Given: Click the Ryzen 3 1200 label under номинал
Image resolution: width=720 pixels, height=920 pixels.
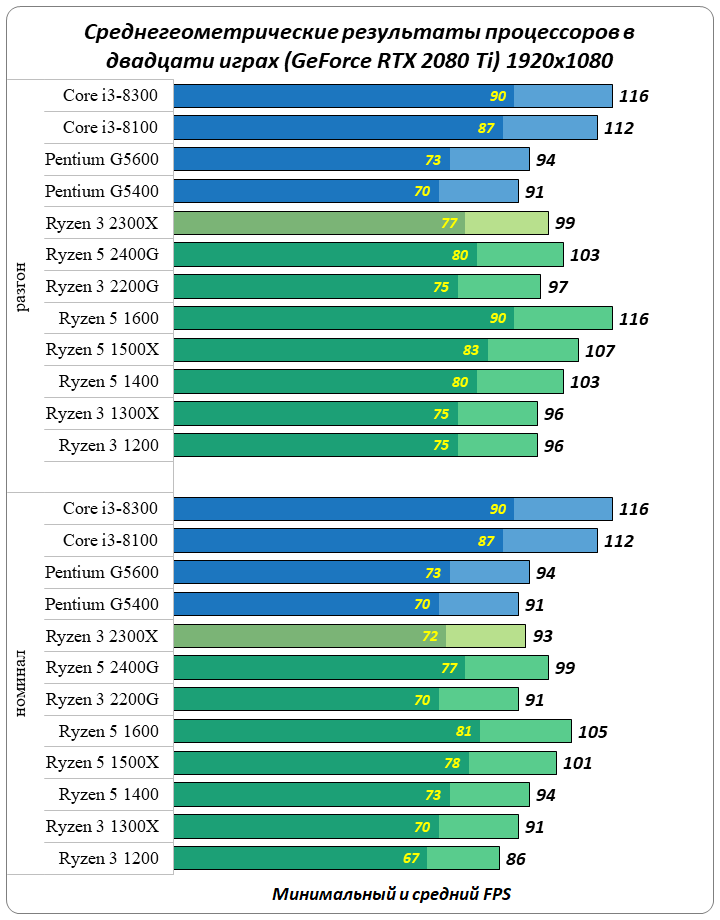Looking at the screenshot, I should coord(109,859).
